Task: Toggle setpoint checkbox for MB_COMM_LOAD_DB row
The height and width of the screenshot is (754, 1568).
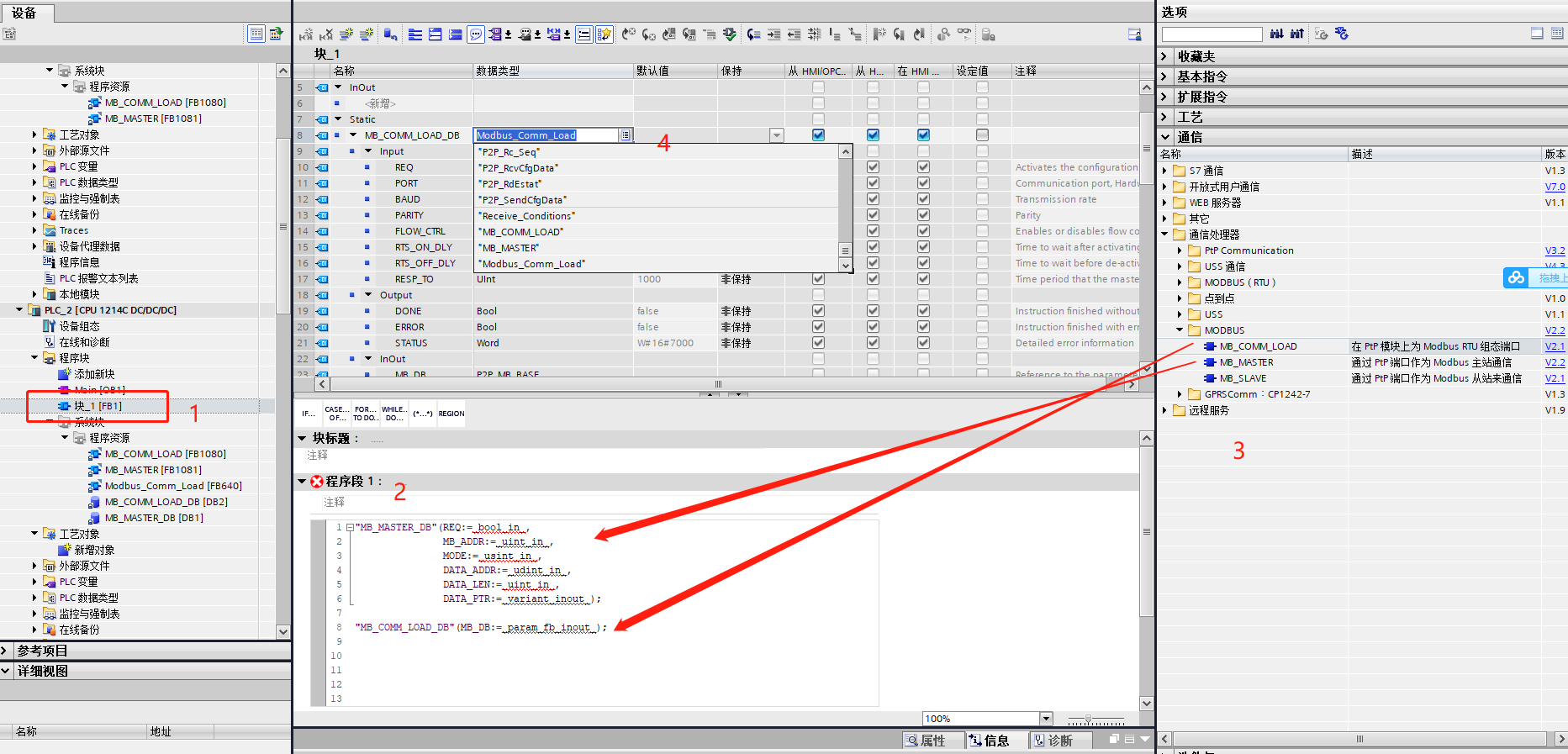Action: (x=982, y=135)
